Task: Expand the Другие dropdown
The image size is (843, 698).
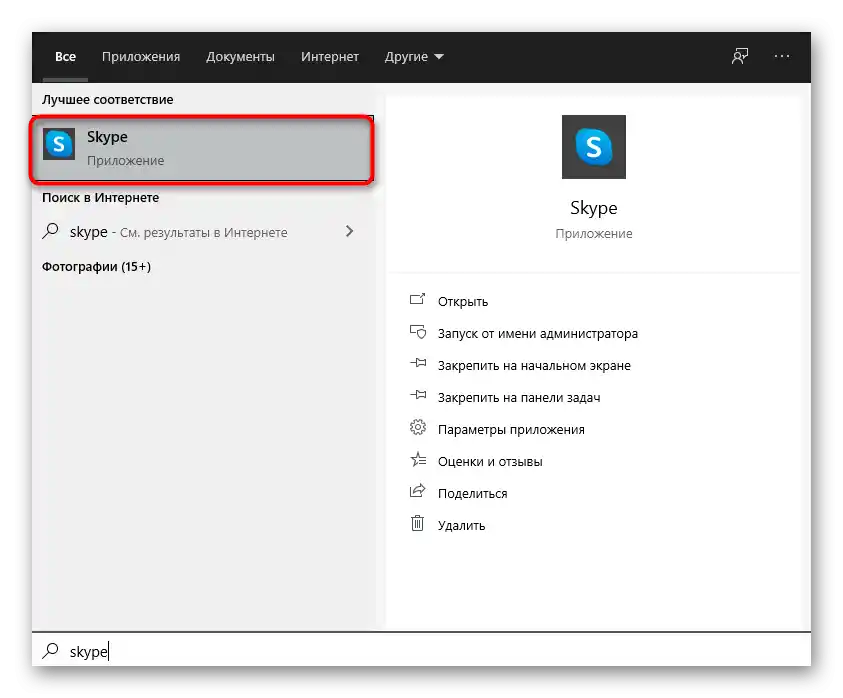Action: pyautogui.click(x=414, y=57)
